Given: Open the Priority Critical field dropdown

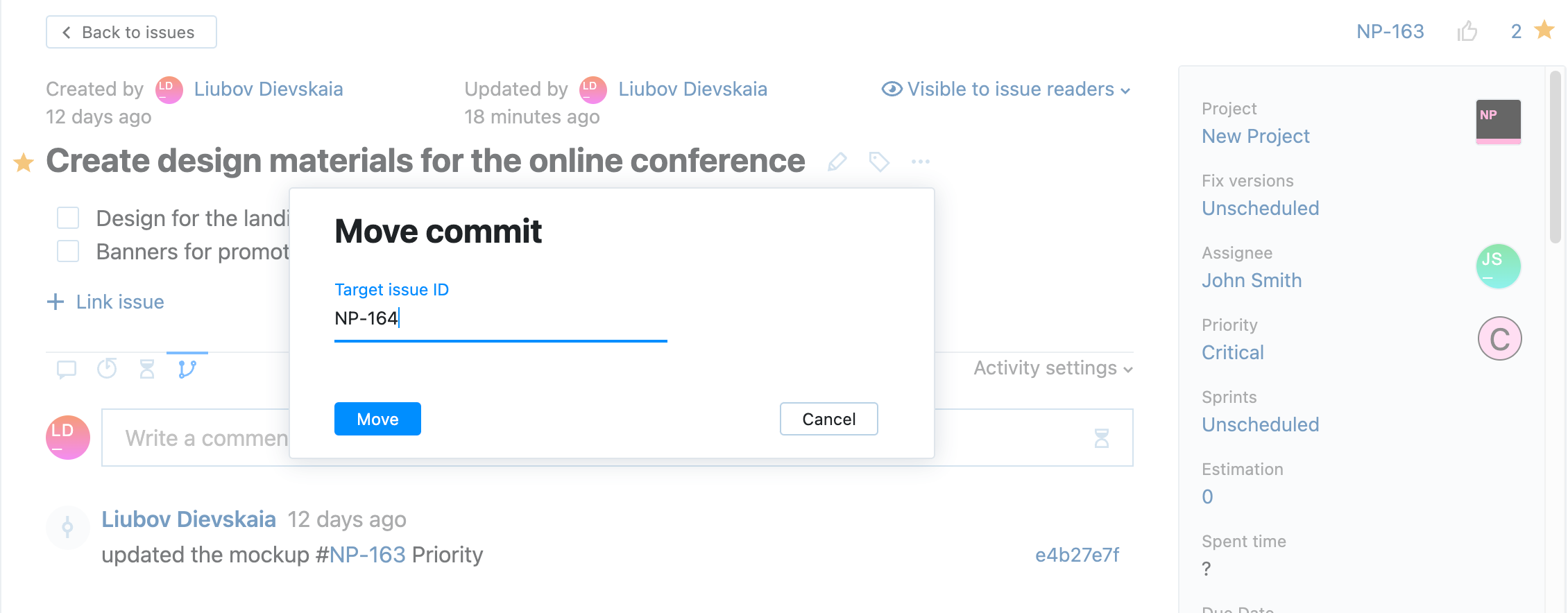Looking at the screenshot, I should click(1232, 352).
